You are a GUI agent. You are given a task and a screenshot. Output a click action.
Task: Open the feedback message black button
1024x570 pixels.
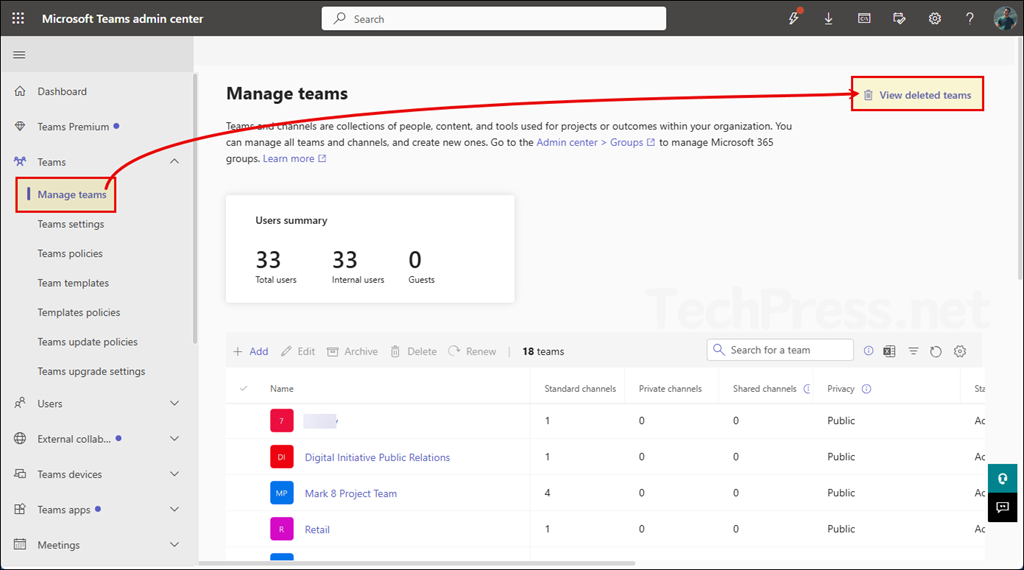(x=1002, y=507)
